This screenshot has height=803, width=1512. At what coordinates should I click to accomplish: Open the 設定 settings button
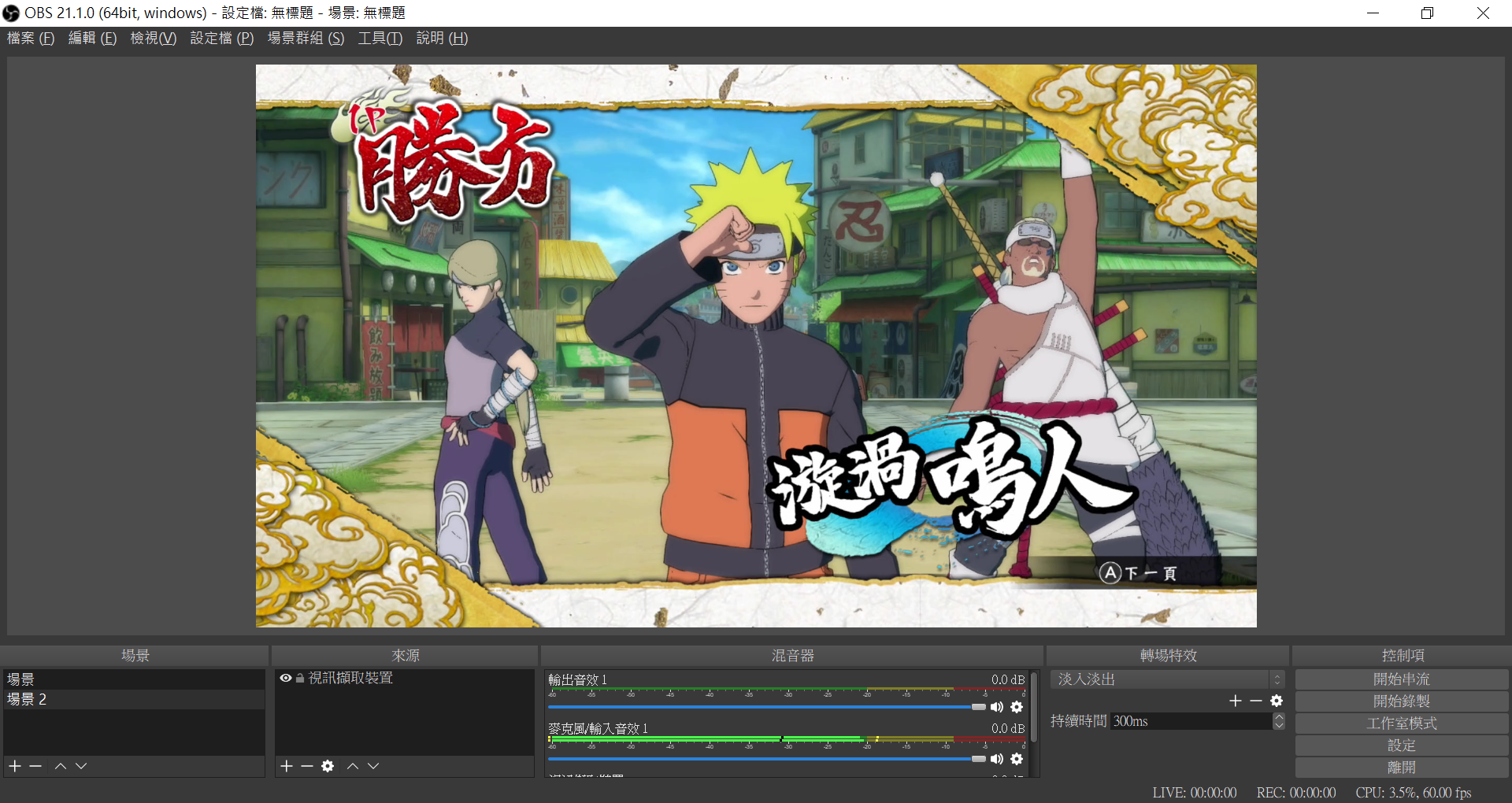1402,745
